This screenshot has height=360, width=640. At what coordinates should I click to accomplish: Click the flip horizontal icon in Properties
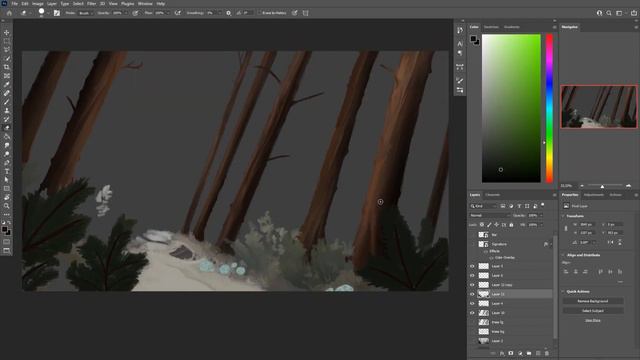[x=611, y=242]
